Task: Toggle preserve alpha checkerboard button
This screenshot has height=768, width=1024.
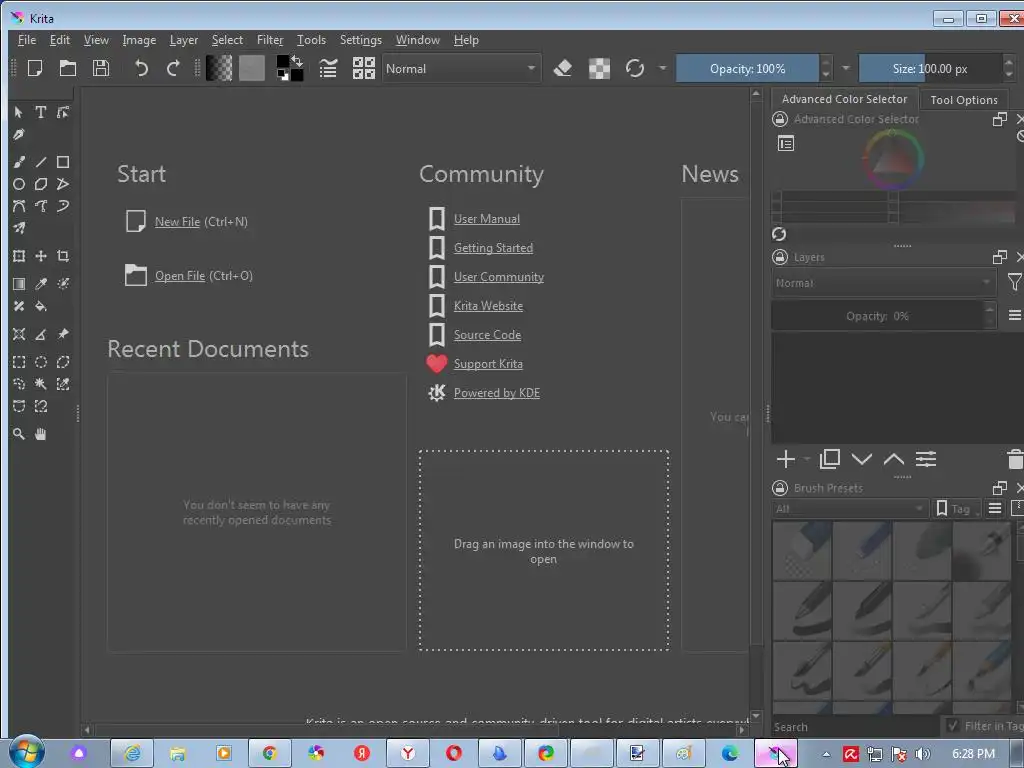Action: coord(599,68)
